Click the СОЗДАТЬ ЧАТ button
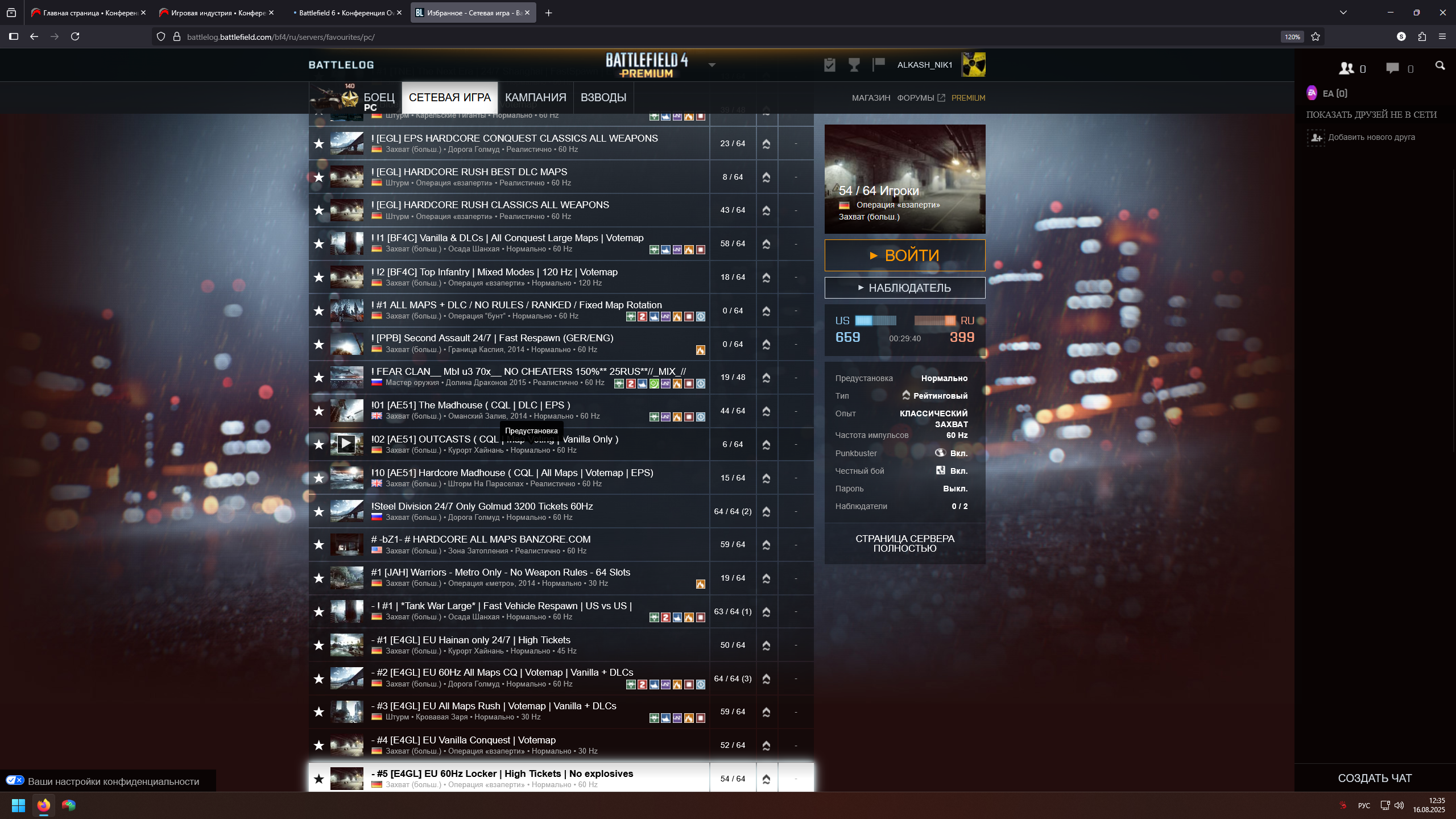This screenshot has width=1456, height=819. tap(1375, 778)
